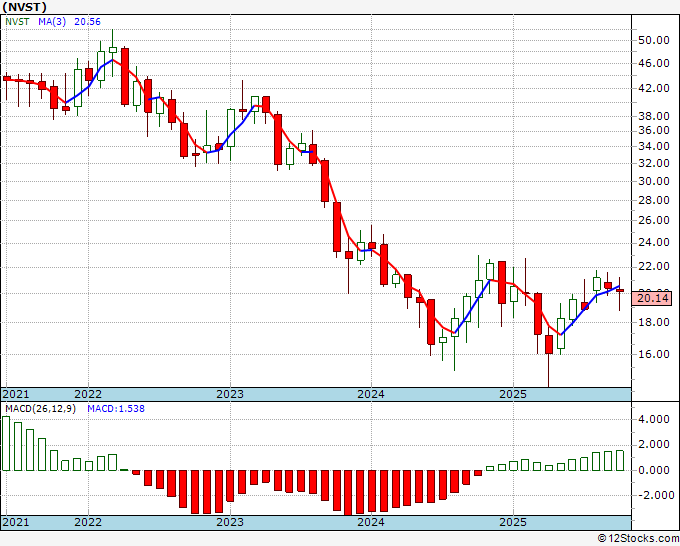Screen dimensions: 680x546
Task: Click the 28.00 price axis label
Action: [x=654, y=200]
